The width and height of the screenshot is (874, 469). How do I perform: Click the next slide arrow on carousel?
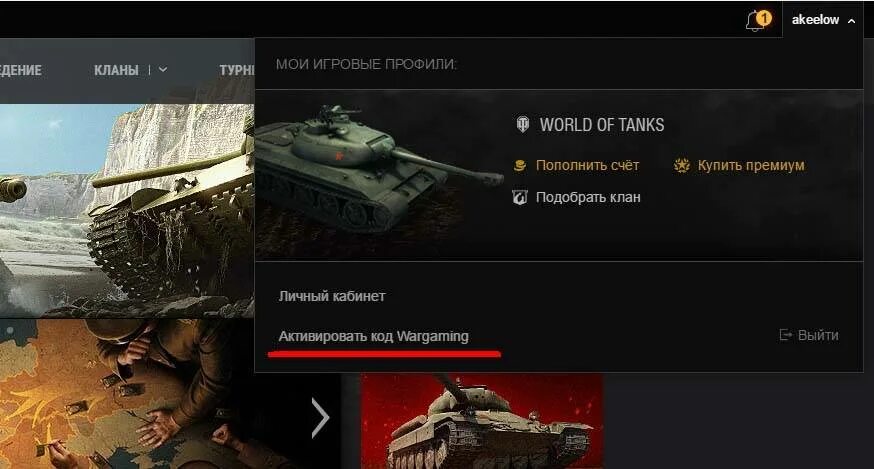[320, 417]
